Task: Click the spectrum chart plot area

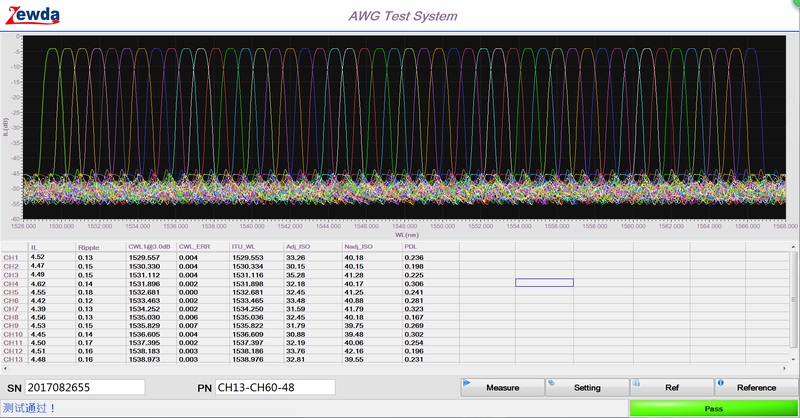Action: pos(404,127)
